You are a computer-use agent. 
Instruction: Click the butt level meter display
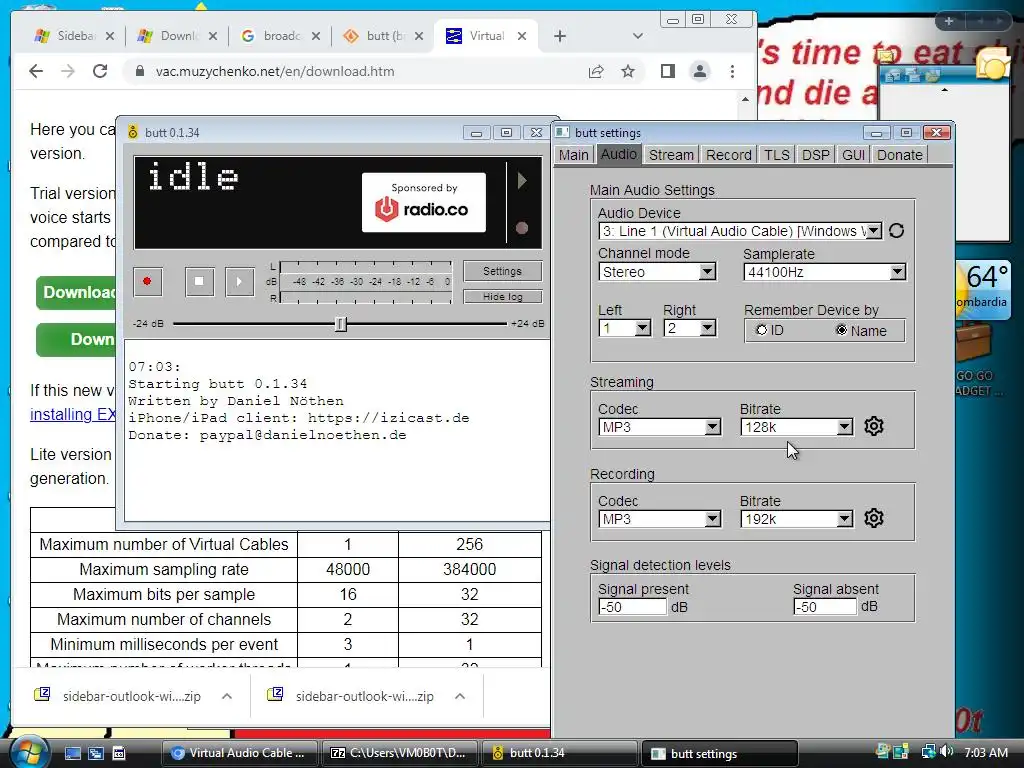pos(365,282)
